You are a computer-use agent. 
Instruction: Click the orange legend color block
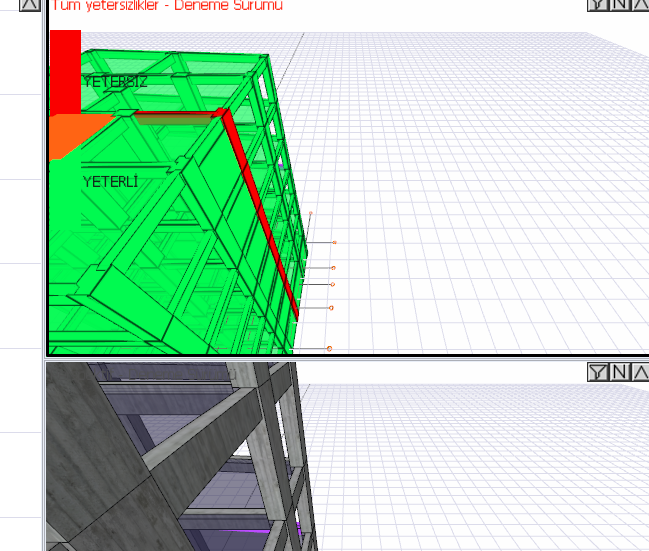pos(66,134)
